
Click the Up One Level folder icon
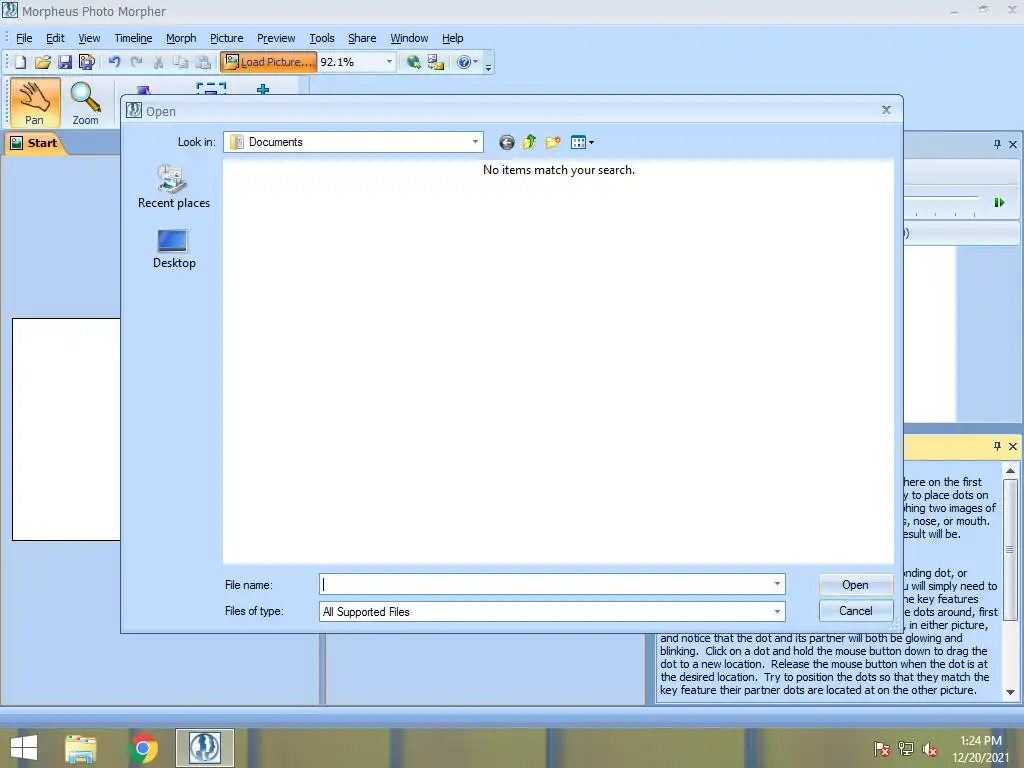pos(529,142)
